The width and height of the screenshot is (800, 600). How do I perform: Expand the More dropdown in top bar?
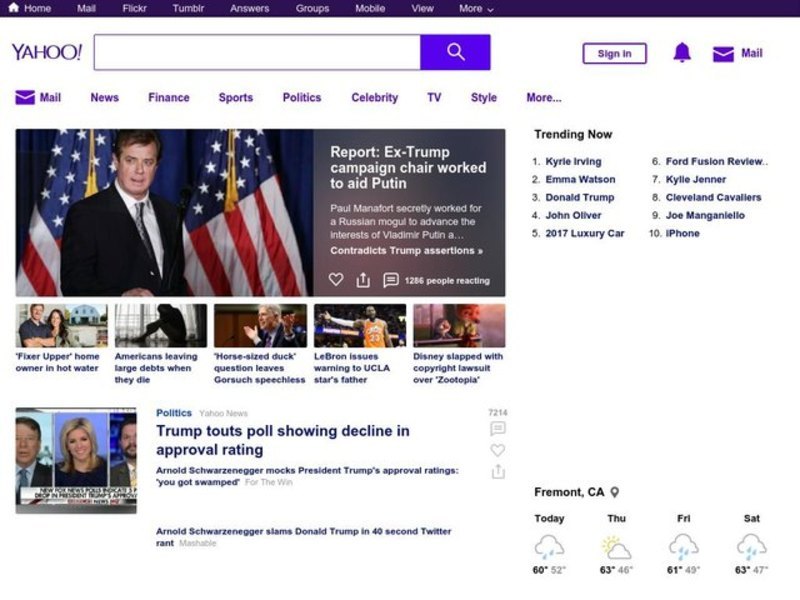(x=476, y=8)
